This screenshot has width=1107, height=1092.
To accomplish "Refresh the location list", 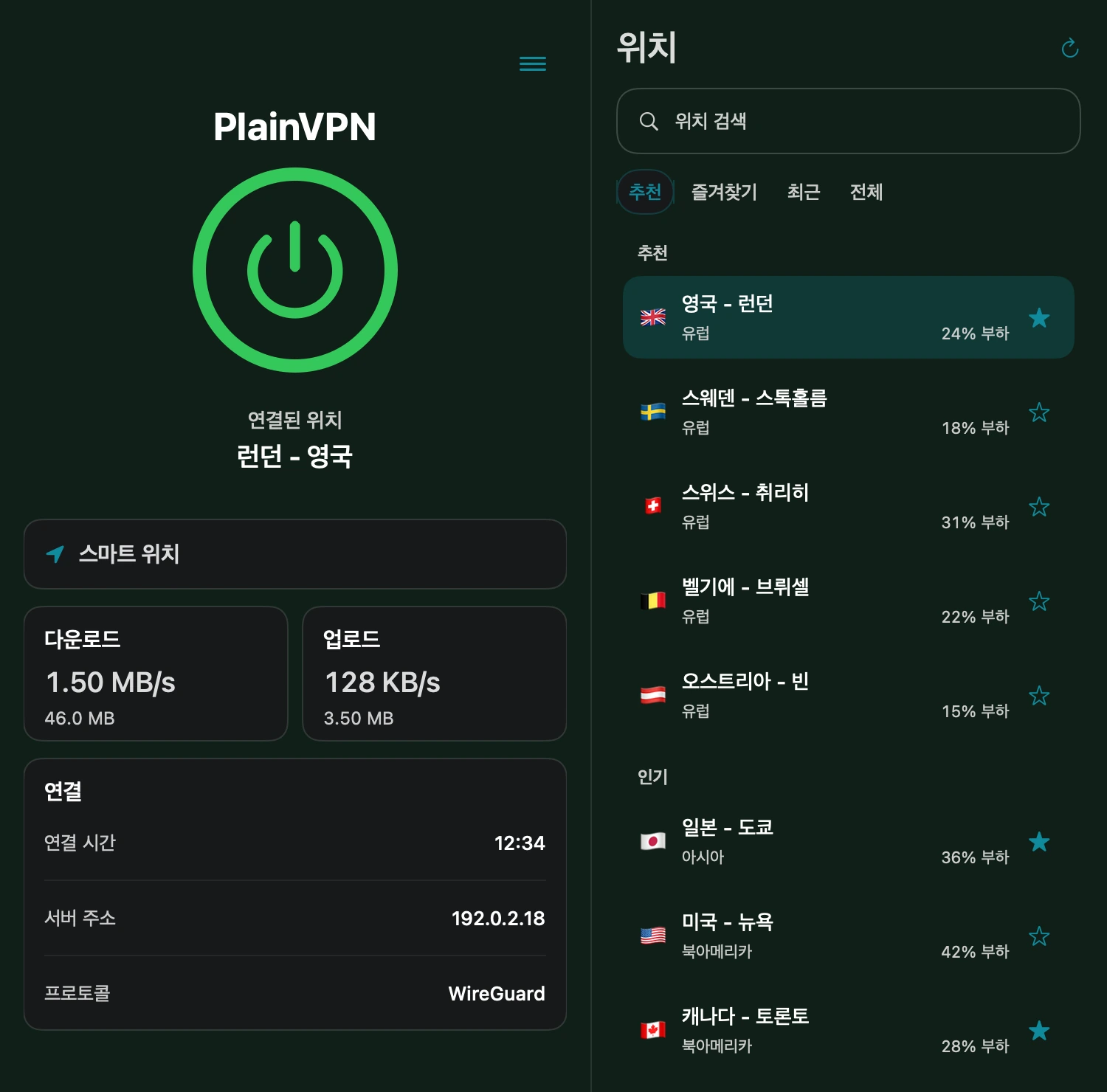I will [1069, 49].
